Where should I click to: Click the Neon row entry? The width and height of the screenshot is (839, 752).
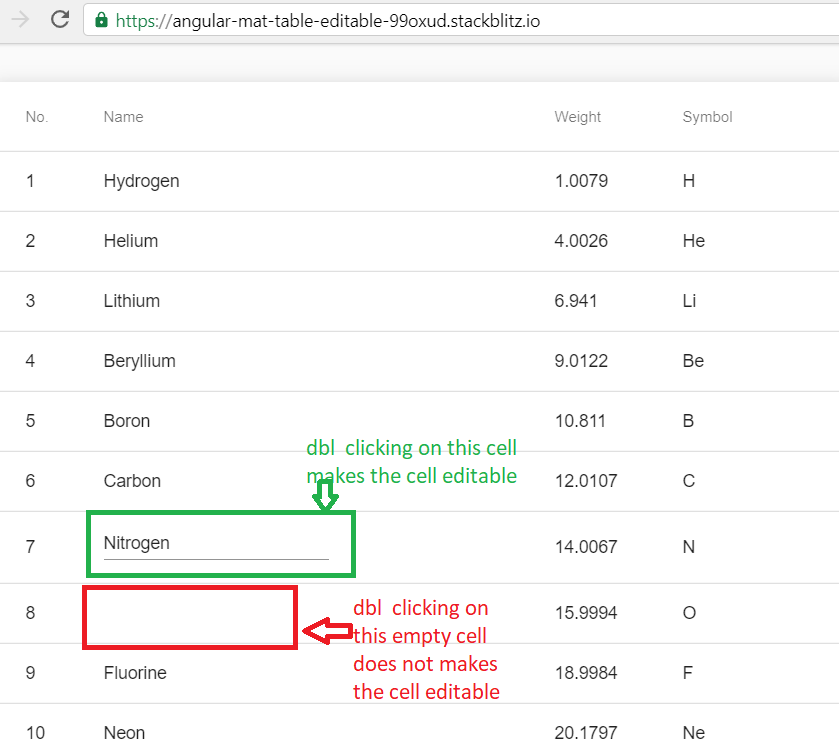tap(124, 733)
